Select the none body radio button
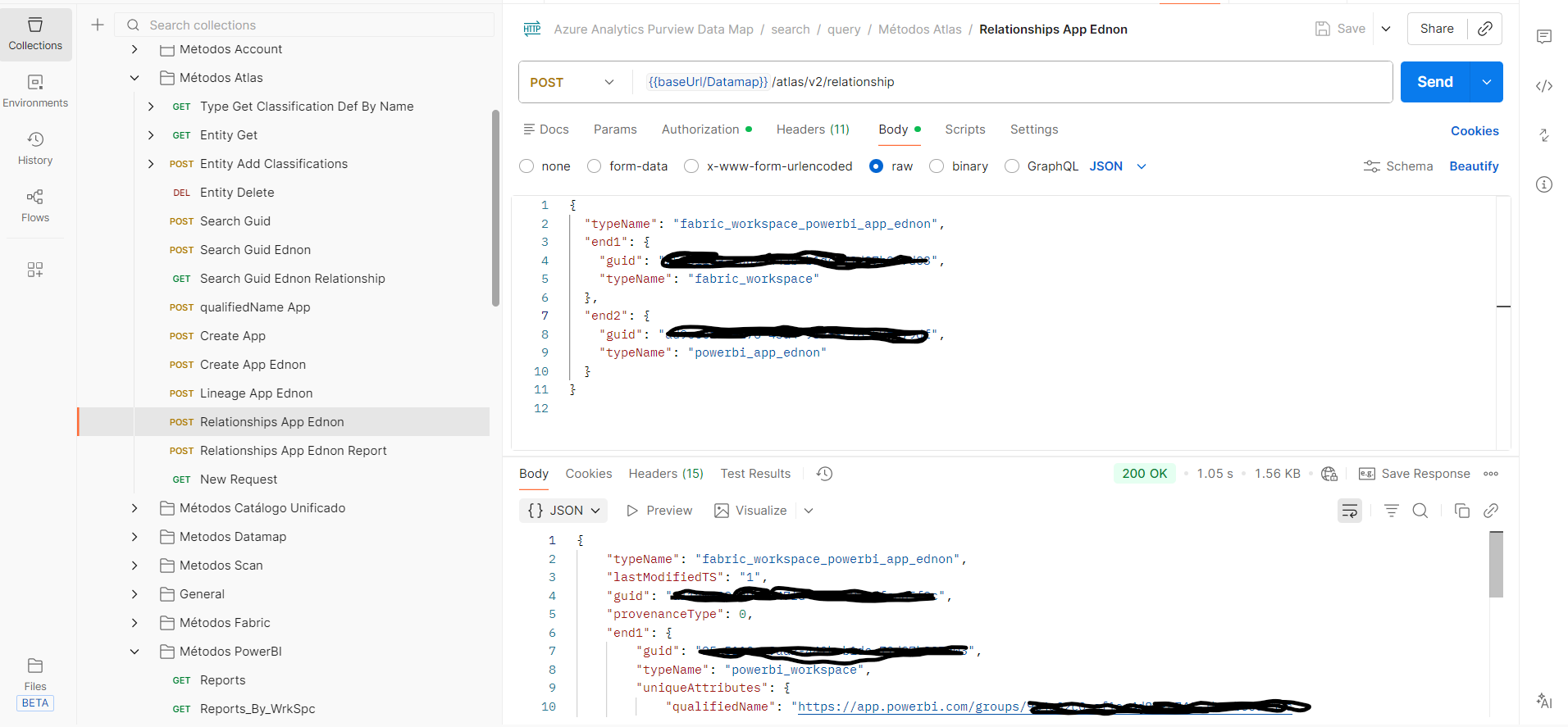This screenshot has width=1568, height=727. pos(526,166)
